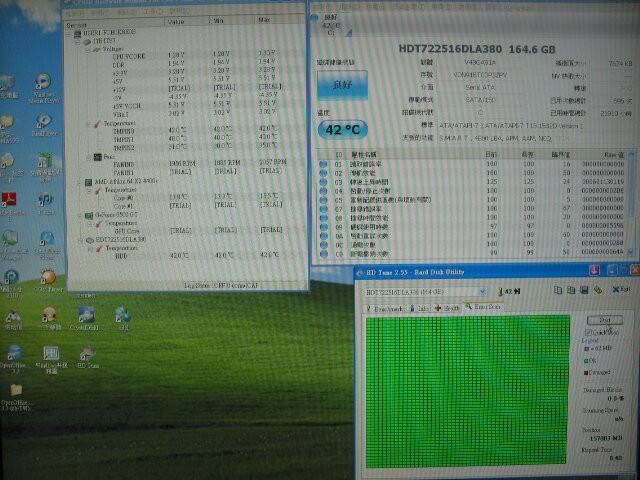Collapse the motherboard Temperatures node
Screen dimensions: 640x480
[88, 124]
